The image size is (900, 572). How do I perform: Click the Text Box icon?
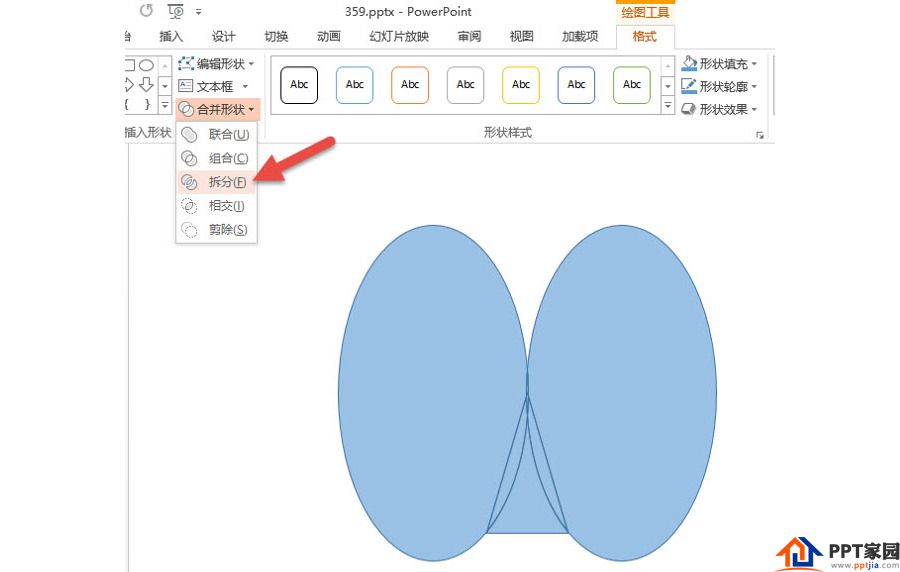click(x=185, y=86)
